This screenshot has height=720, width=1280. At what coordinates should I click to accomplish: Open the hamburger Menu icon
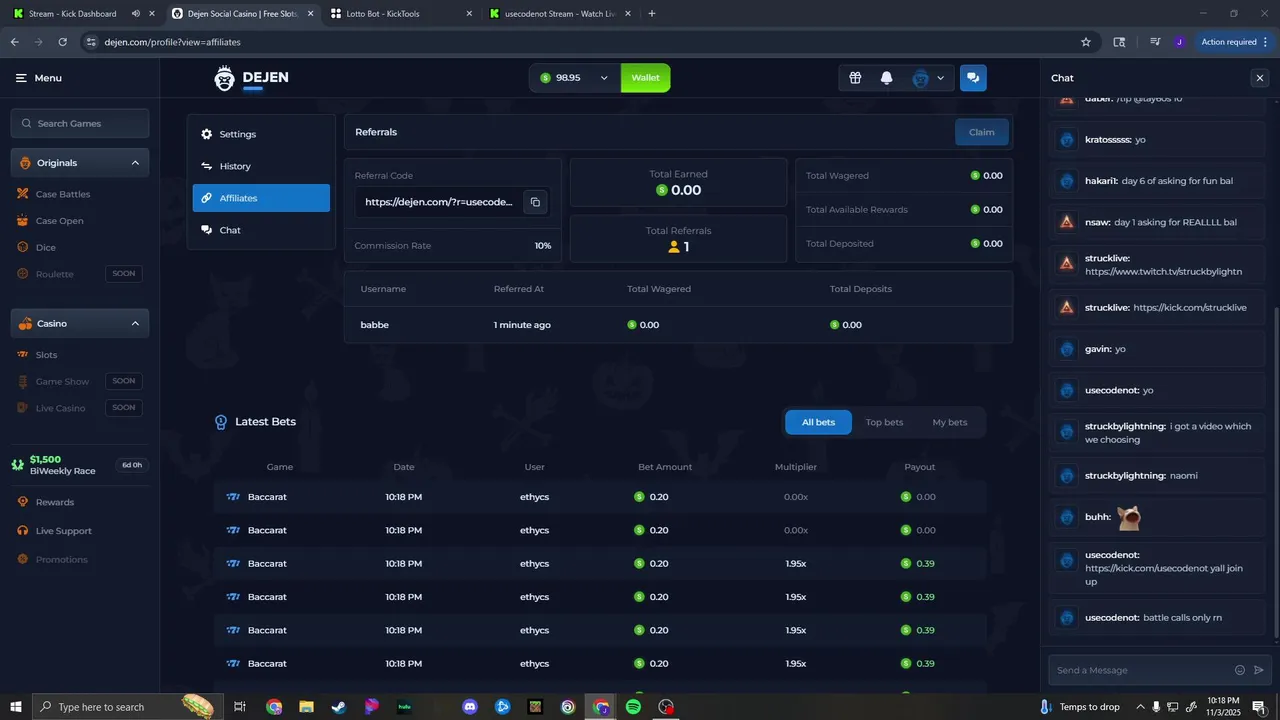point(21,78)
